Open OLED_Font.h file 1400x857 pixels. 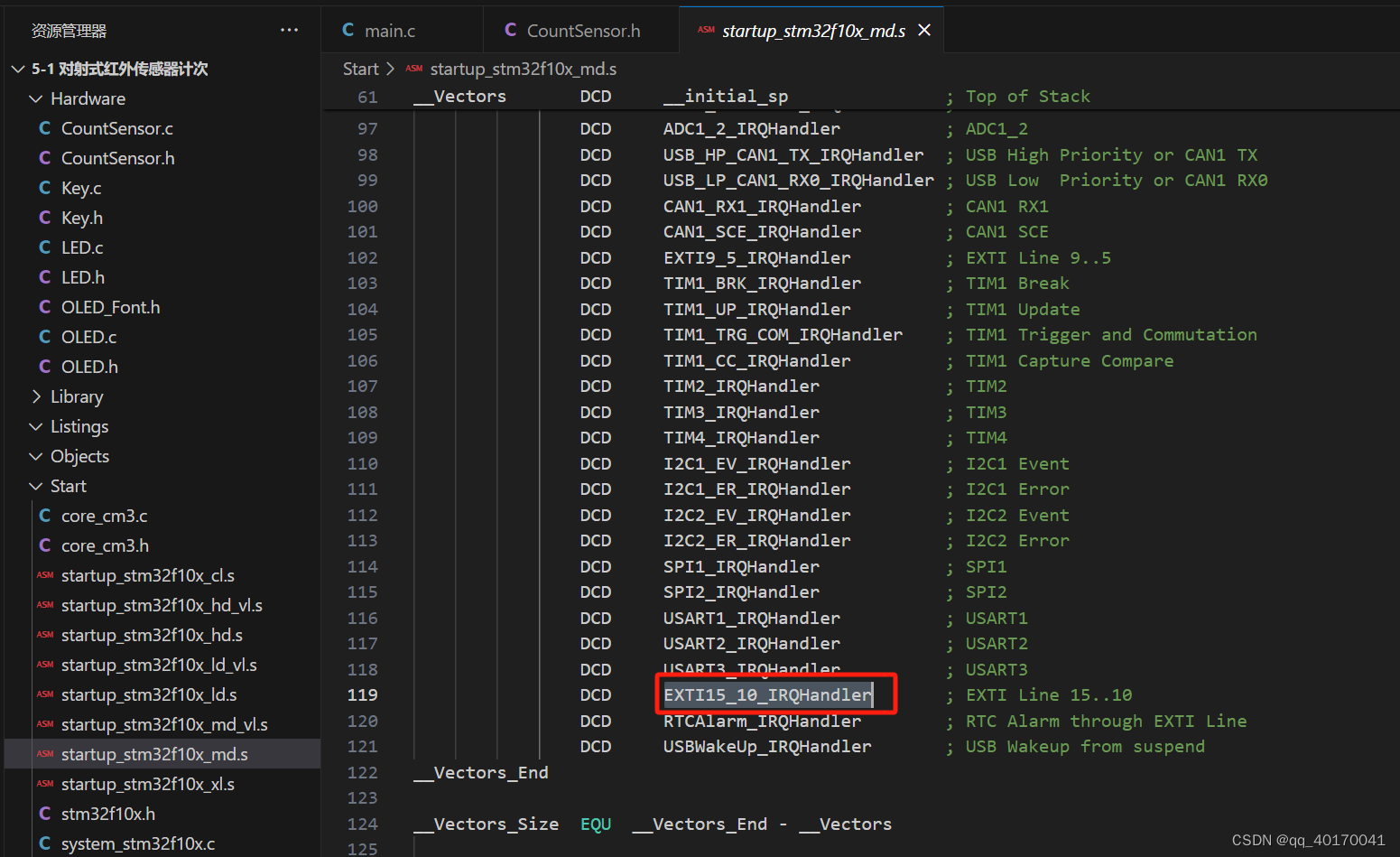tap(111, 307)
